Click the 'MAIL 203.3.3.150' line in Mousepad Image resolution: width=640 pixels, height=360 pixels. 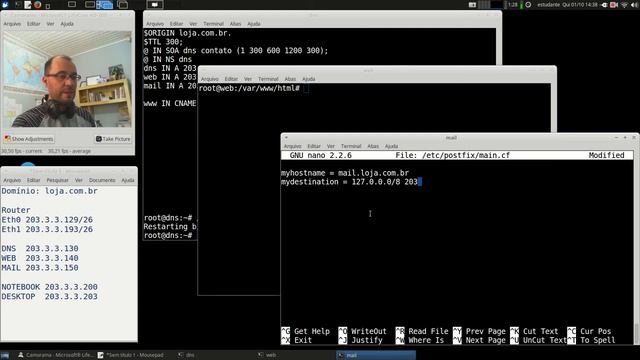point(40,268)
